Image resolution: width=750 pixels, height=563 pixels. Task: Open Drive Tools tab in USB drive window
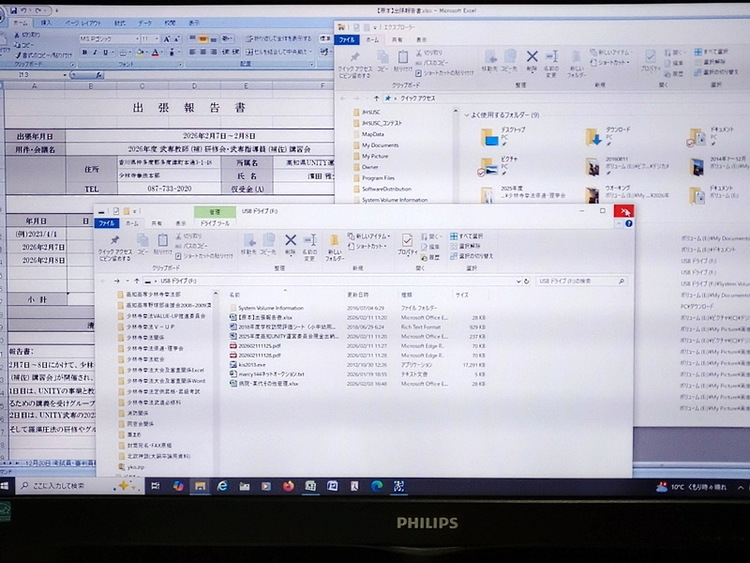[x=215, y=223]
